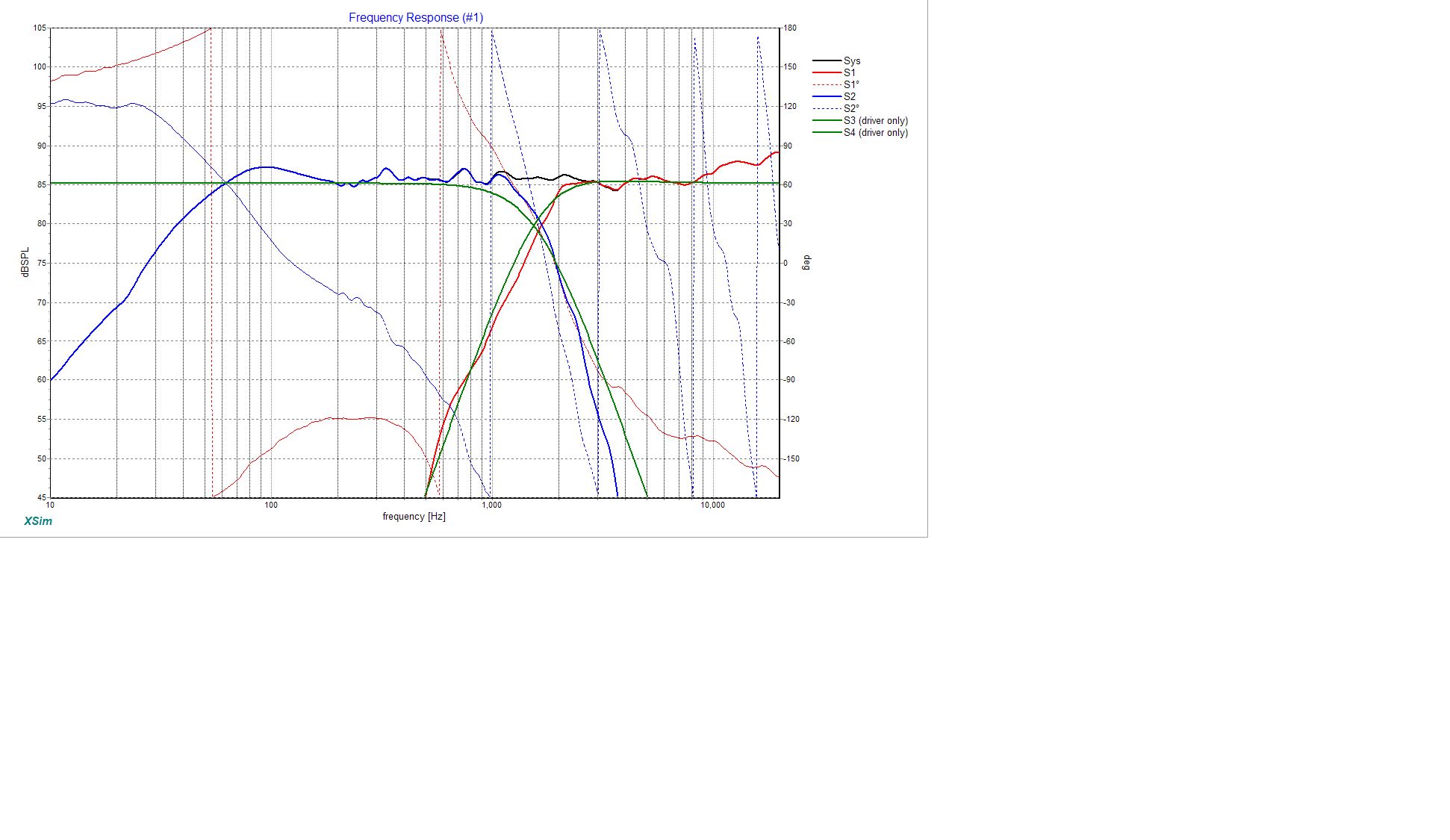The image size is (1450, 840).
Task: Click the green S3 legend line swatch
Action: (x=827, y=120)
